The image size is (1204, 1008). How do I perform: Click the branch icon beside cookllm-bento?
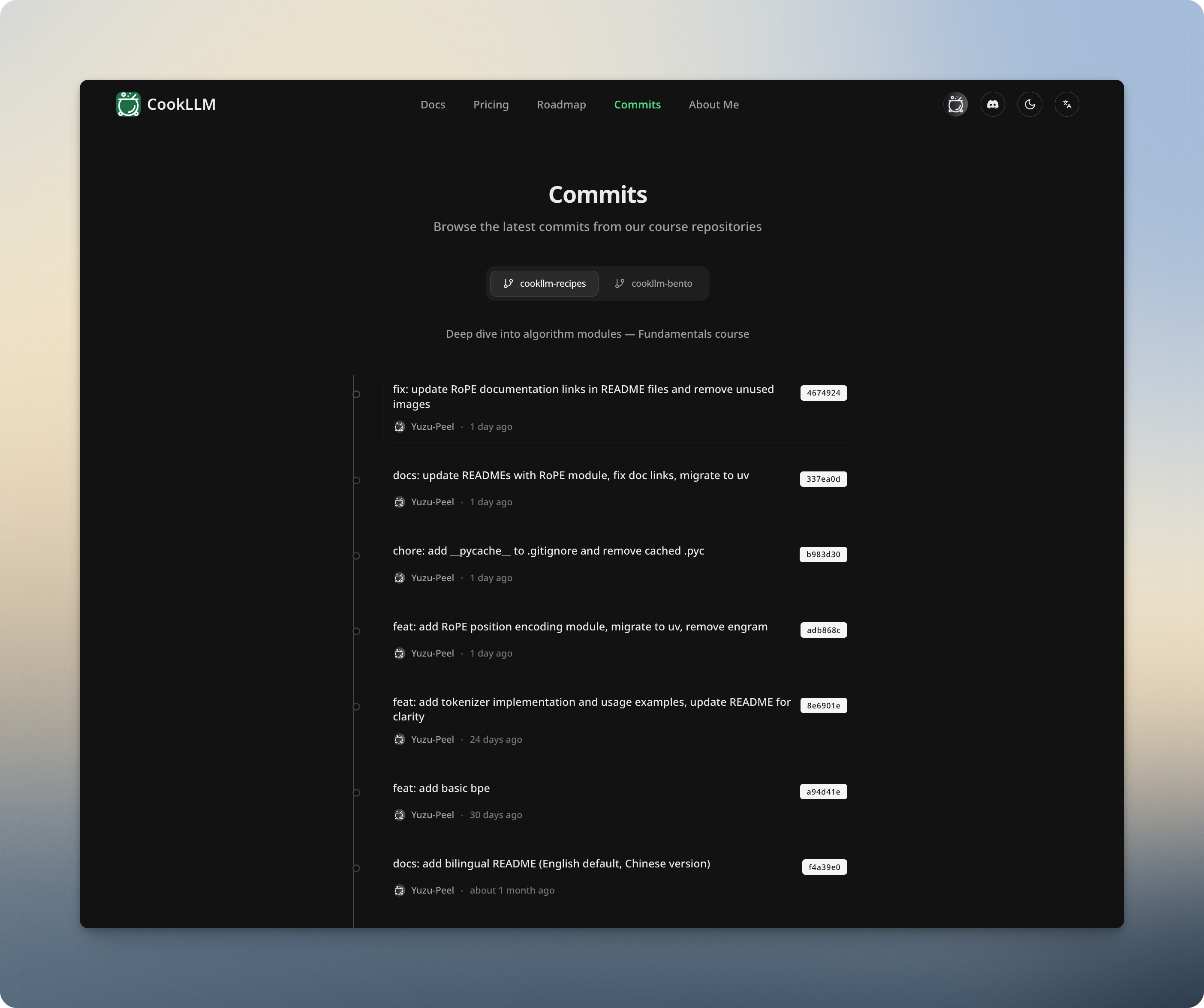(619, 283)
